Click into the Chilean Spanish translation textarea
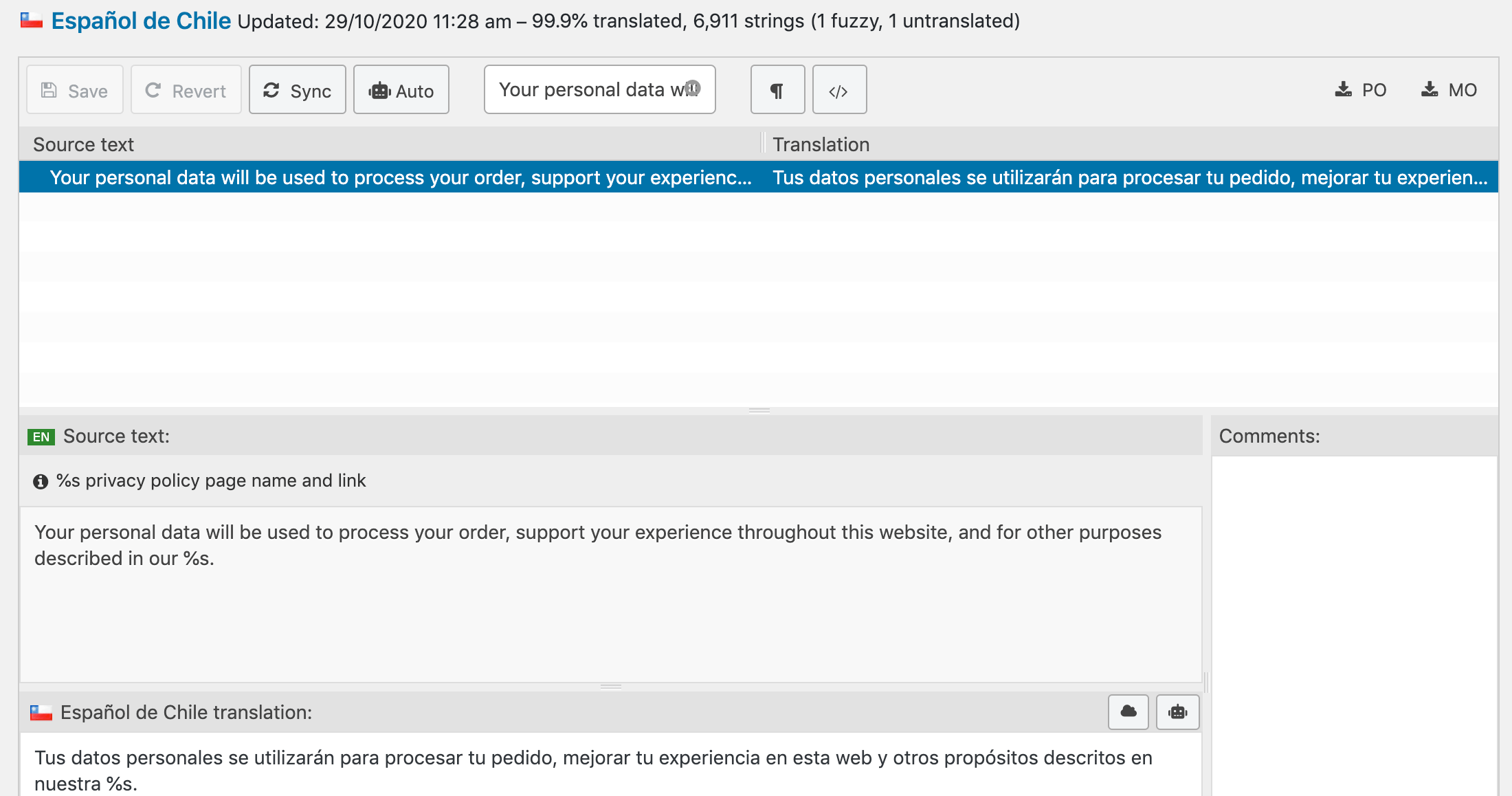This screenshot has width=1512, height=796. [611, 765]
